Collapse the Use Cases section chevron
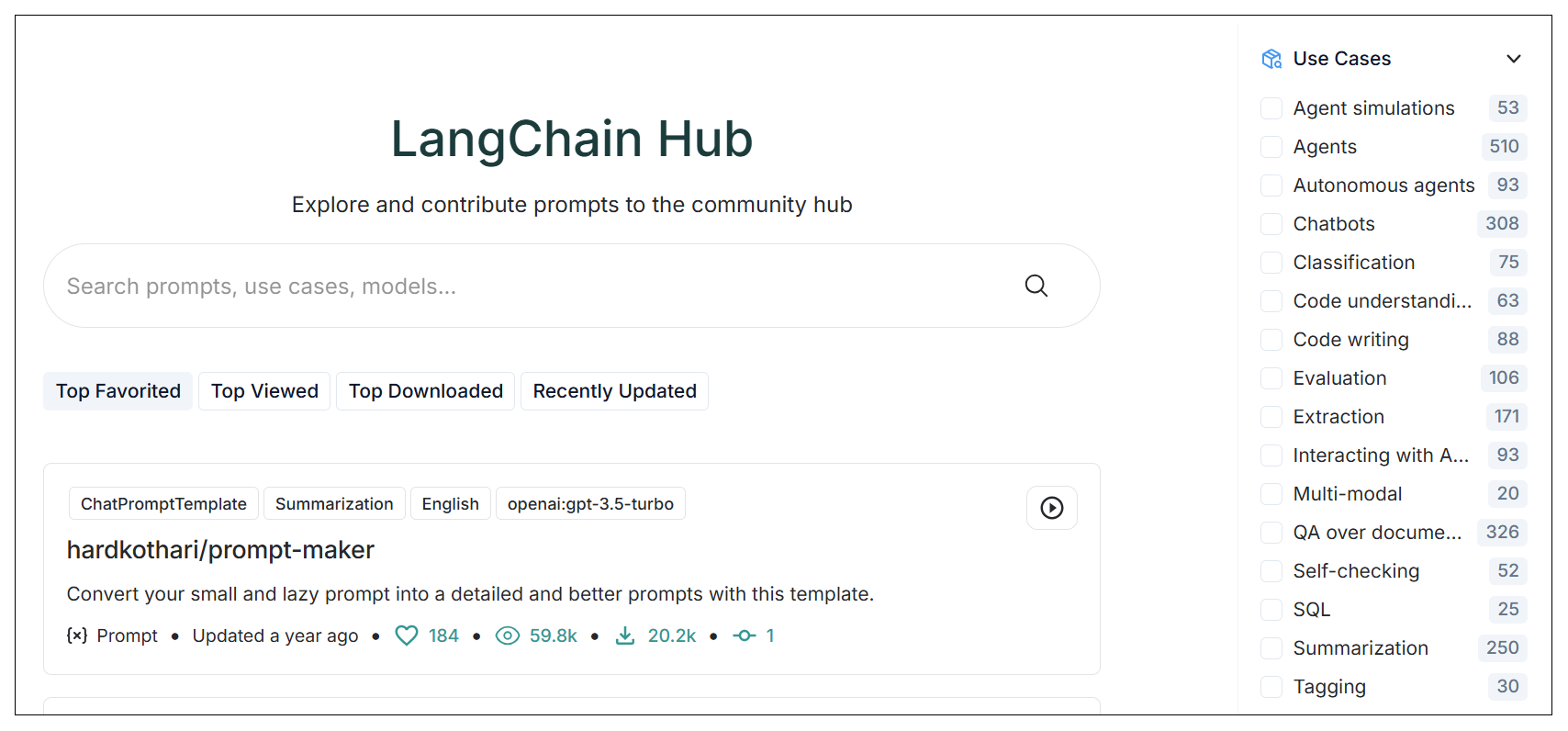Viewport: 1568px width, 731px height. (1513, 59)
